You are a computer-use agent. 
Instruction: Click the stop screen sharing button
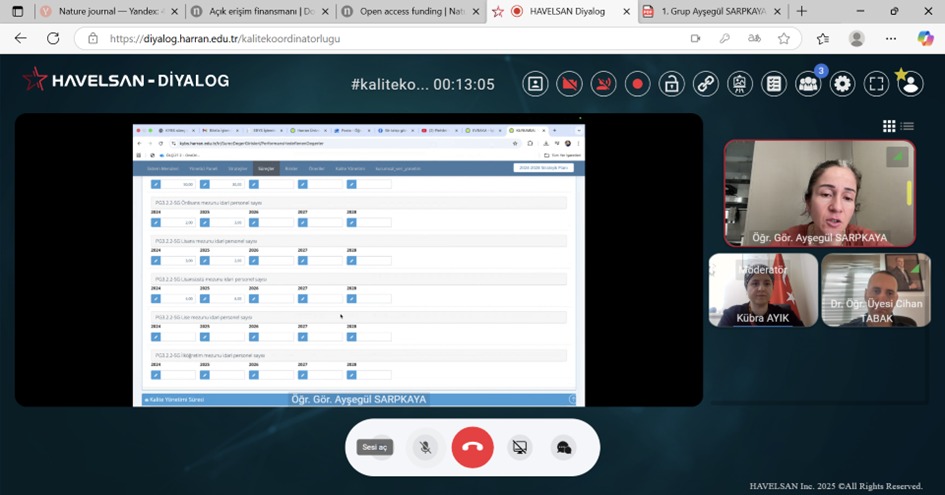[519, 447]
